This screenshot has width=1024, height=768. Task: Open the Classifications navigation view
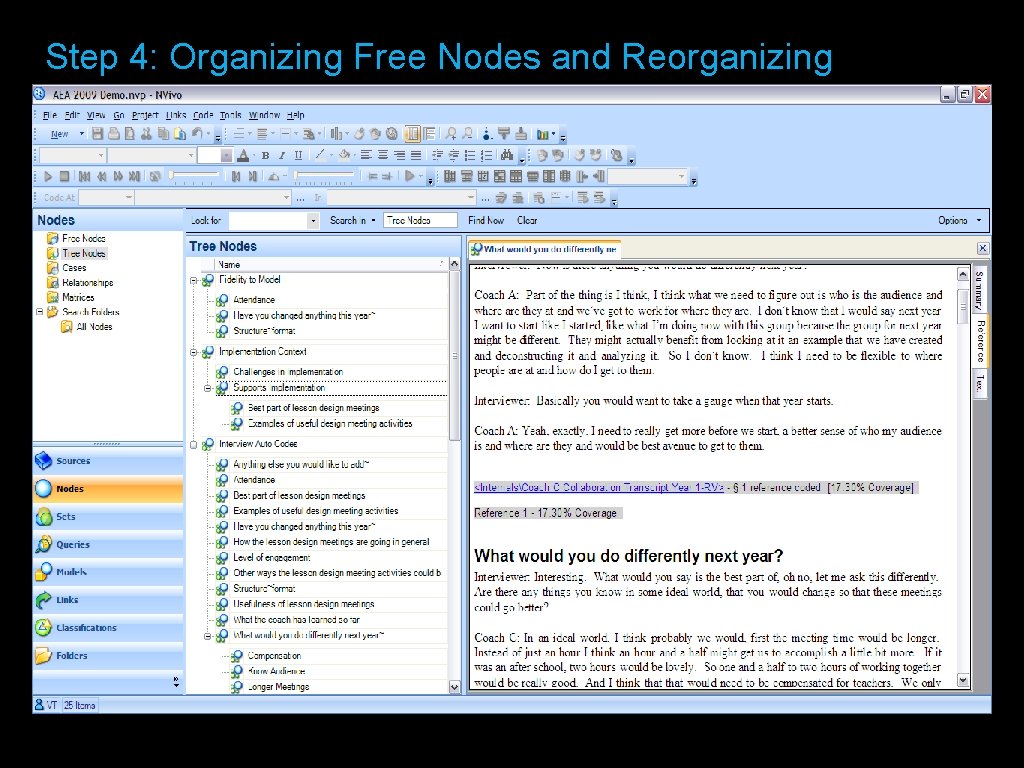click(108, 628)
